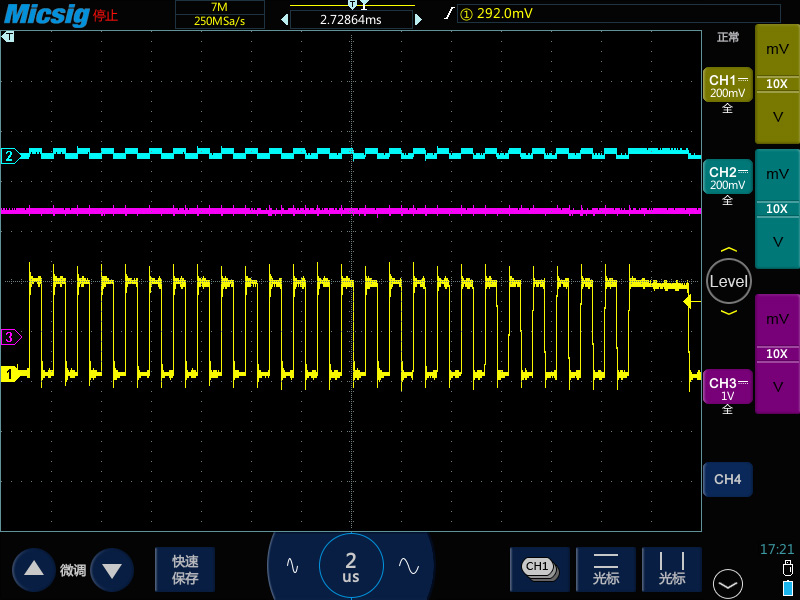
Task: Raise trigger level with chevron above Level
Action: coord(728,250)
